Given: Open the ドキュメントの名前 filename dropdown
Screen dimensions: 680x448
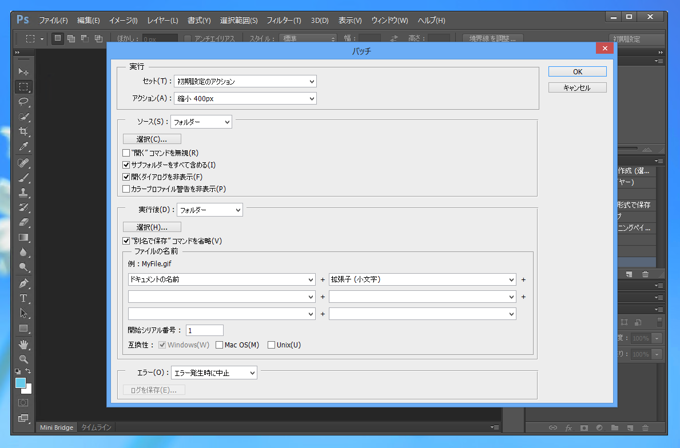Looking at the screenshot, I should (221, 280).
